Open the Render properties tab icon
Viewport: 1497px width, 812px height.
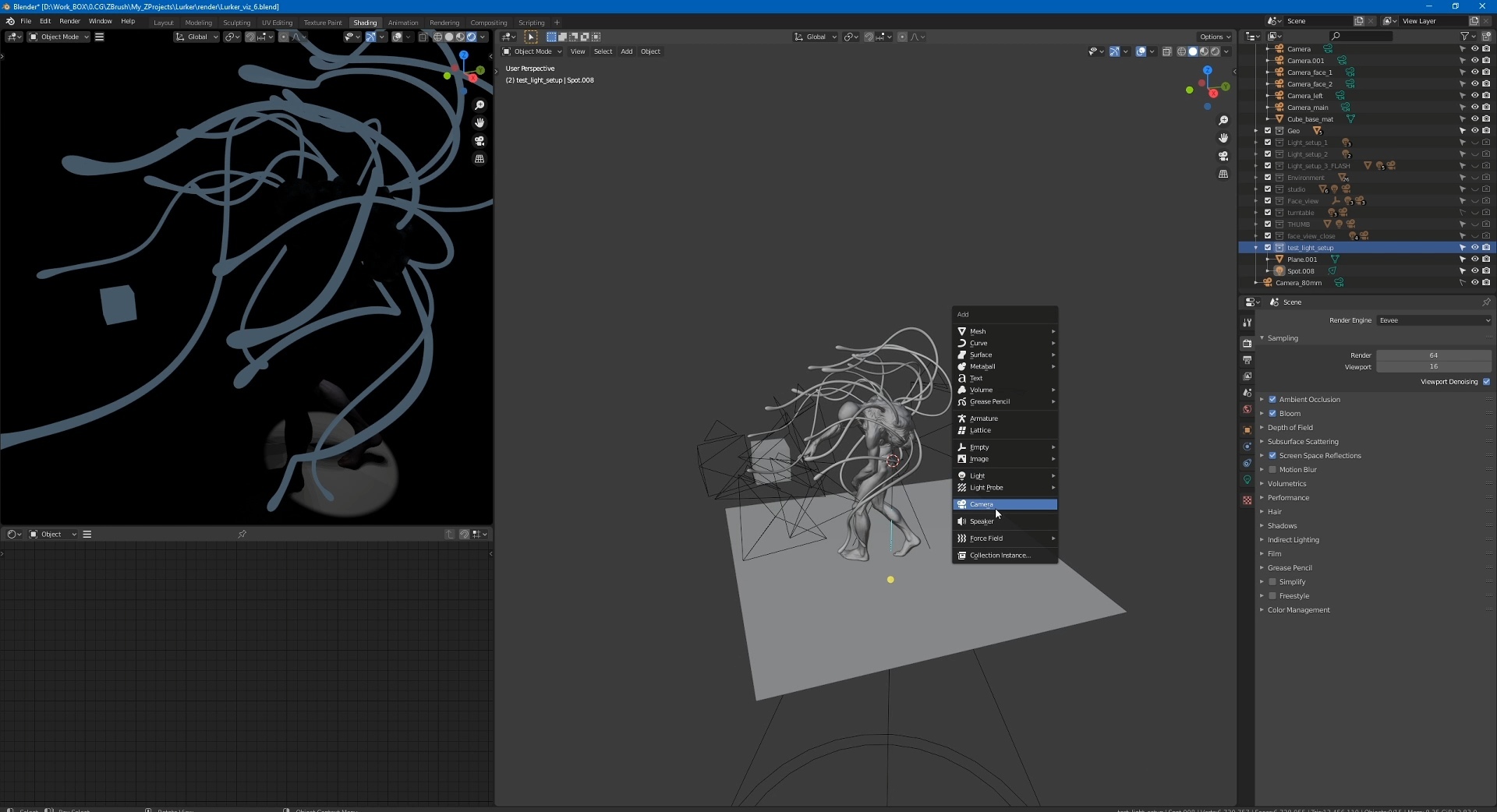click(1247, 344)
